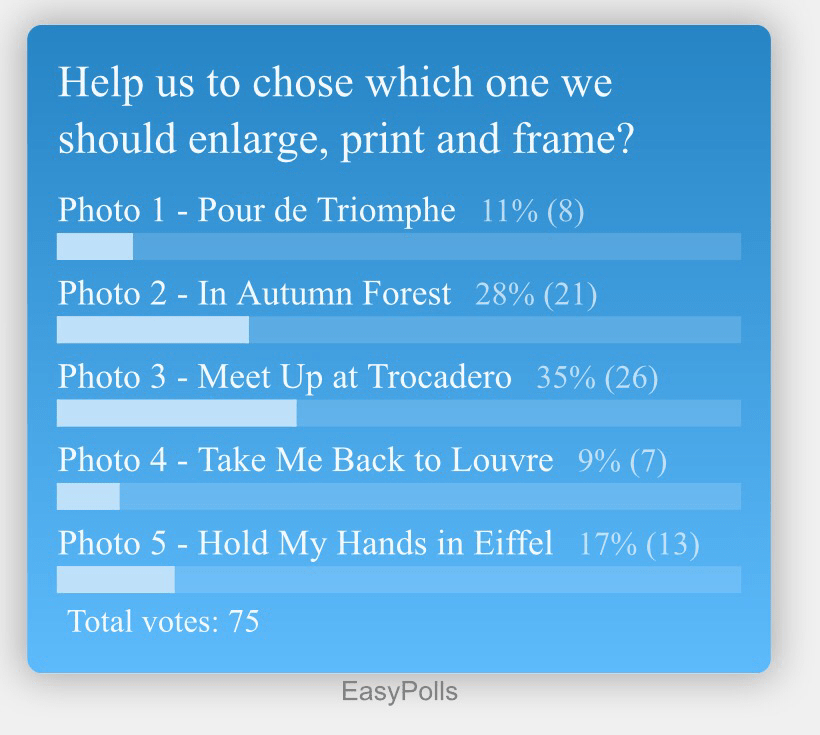
Task: Click the filled part of Photo 2's result bar
Action: click(x=153, y=329)
